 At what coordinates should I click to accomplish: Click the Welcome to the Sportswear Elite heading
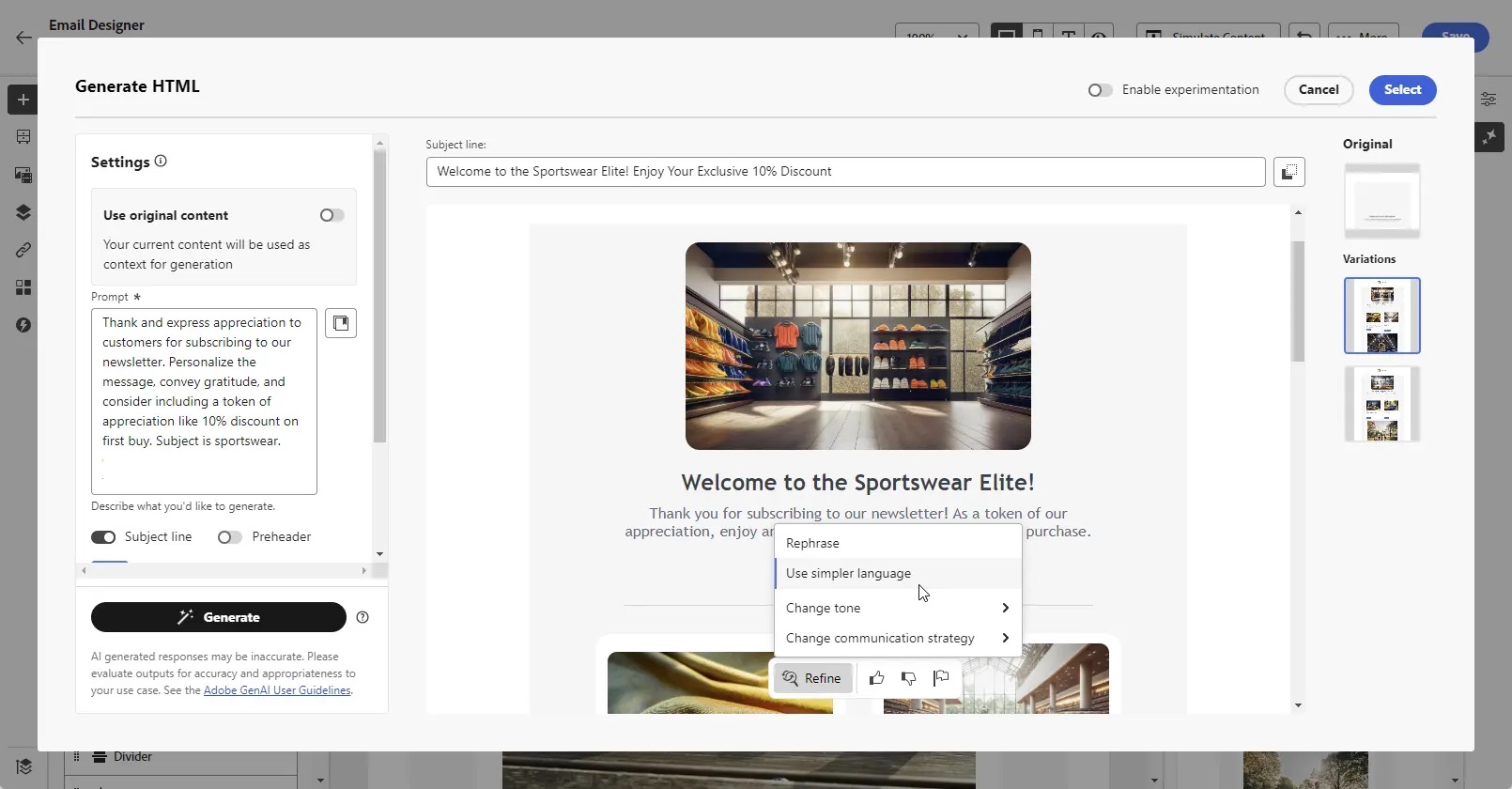click(857, 483)
